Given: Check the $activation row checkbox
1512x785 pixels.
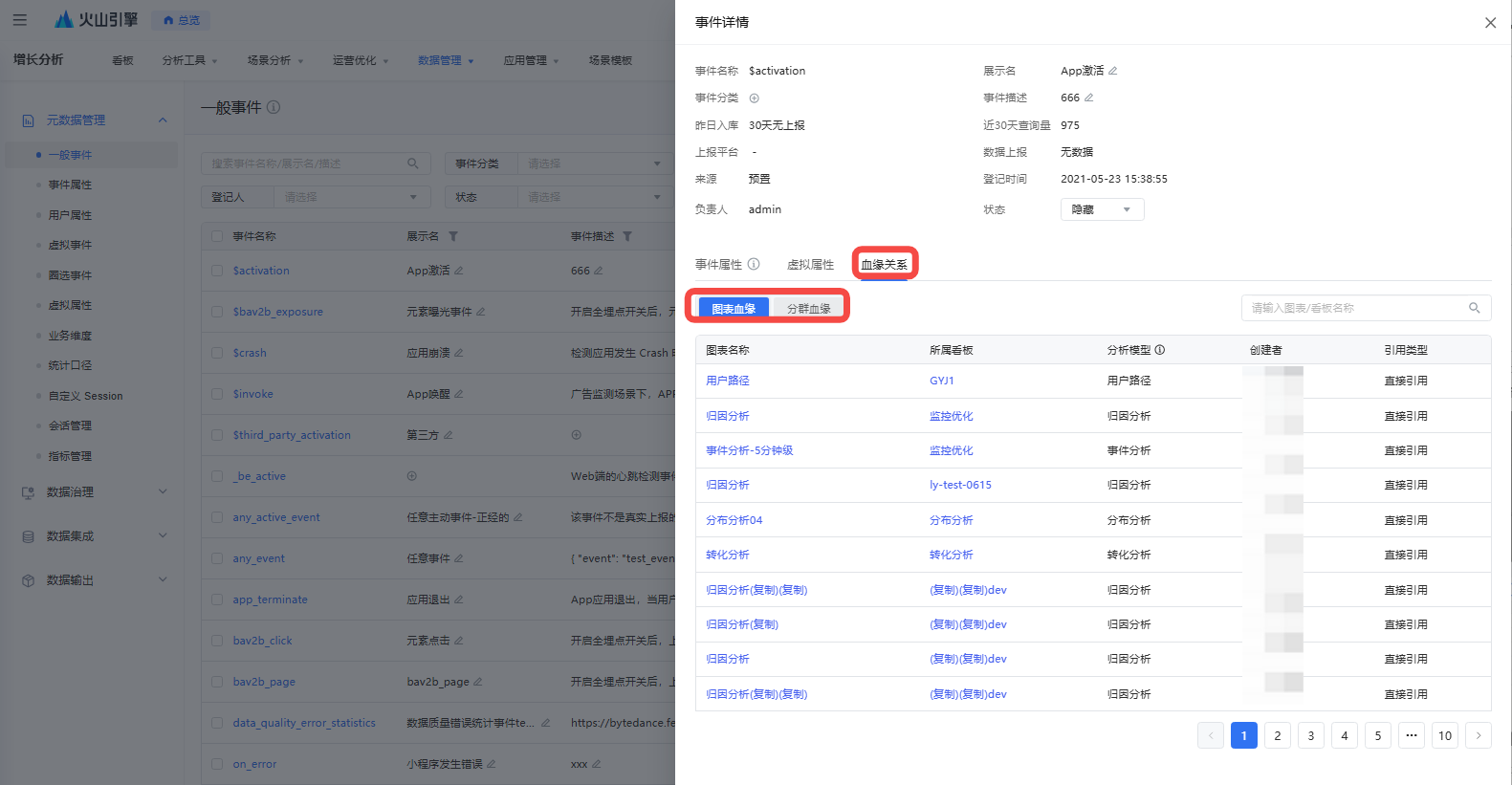Looking at the screenshot, I should [x=217, y=271].
